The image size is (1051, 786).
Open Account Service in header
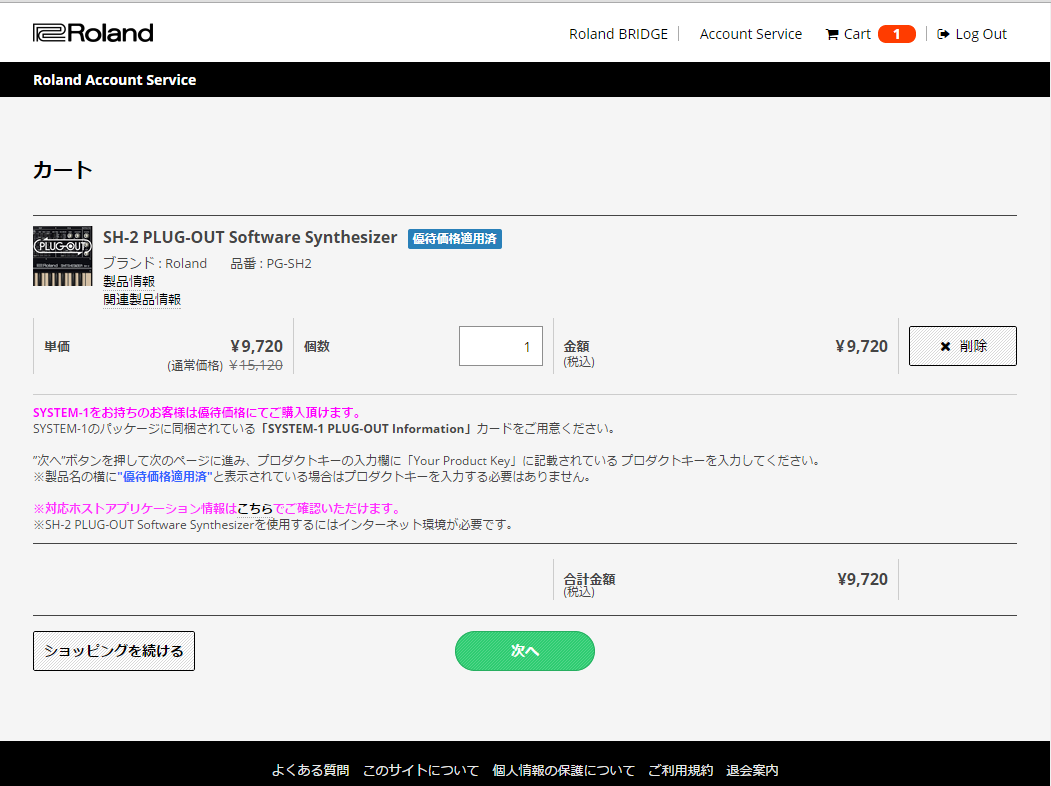click(x=750, y=34)
